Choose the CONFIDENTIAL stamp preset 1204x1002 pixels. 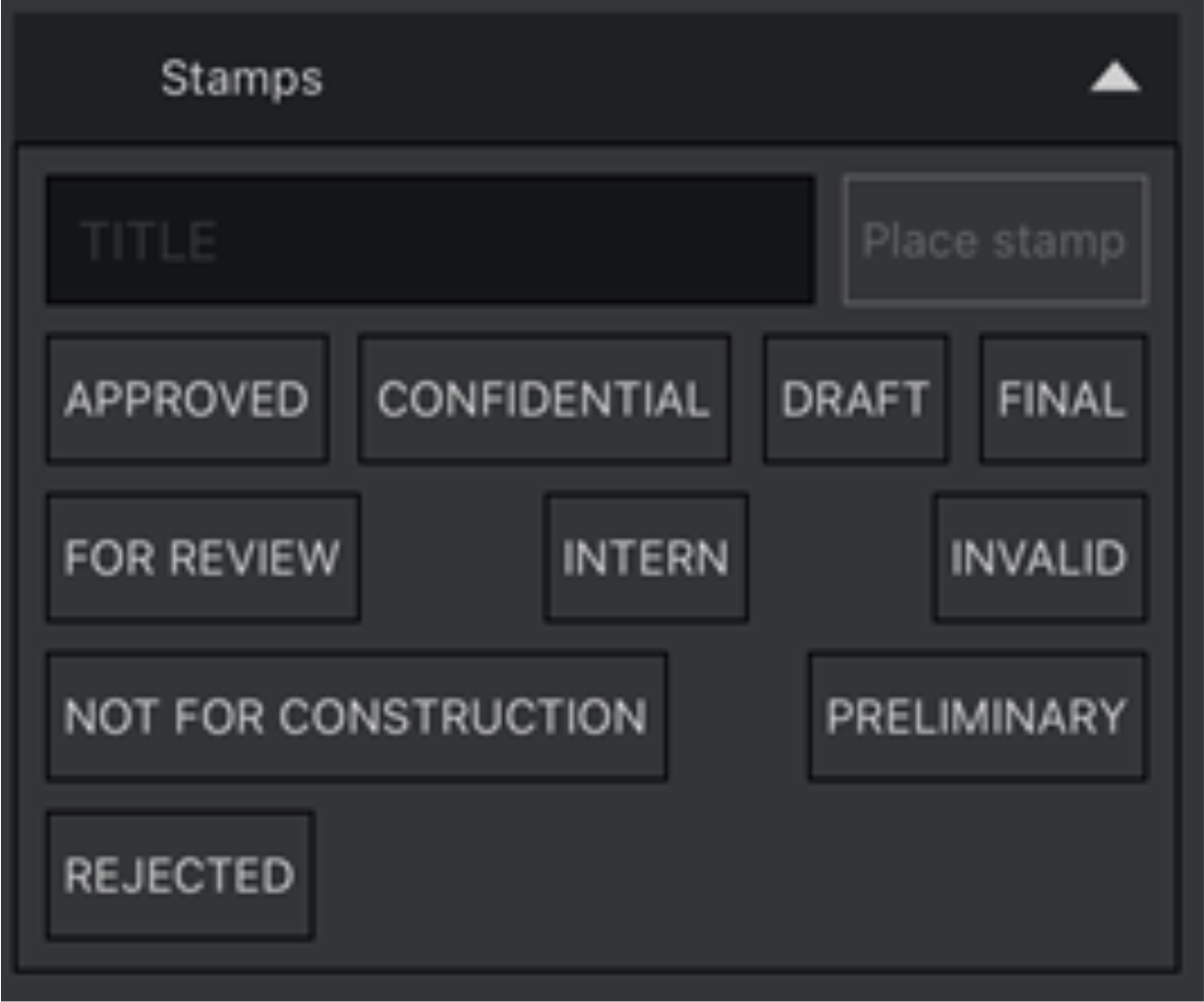(544, 399)
